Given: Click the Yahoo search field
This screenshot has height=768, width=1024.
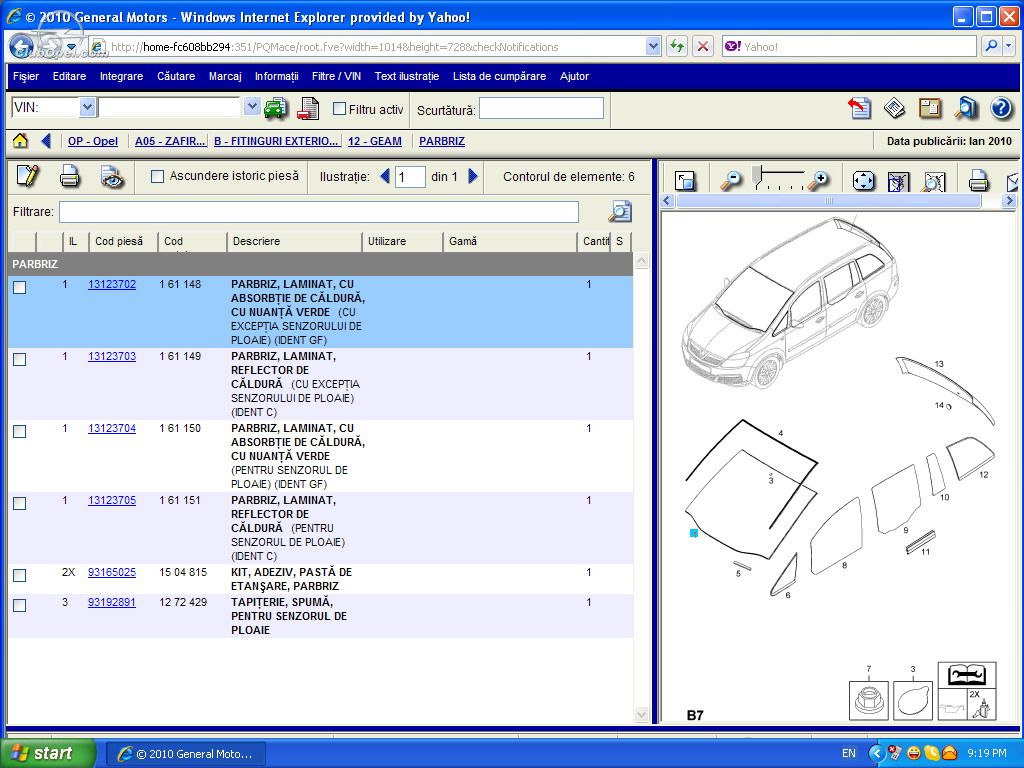Looking at the screenshot, I should coord(849,46).
